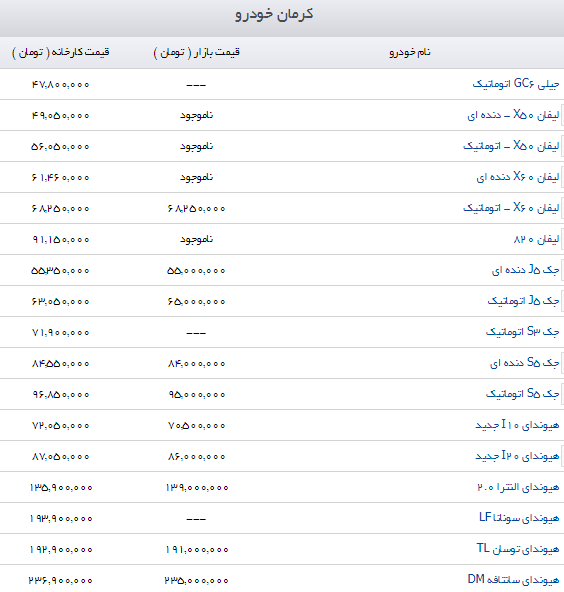Open هیوندای سانتافه DM link
Screen dimensions: 564x592
pyautogui.click(x=513, y=580)
